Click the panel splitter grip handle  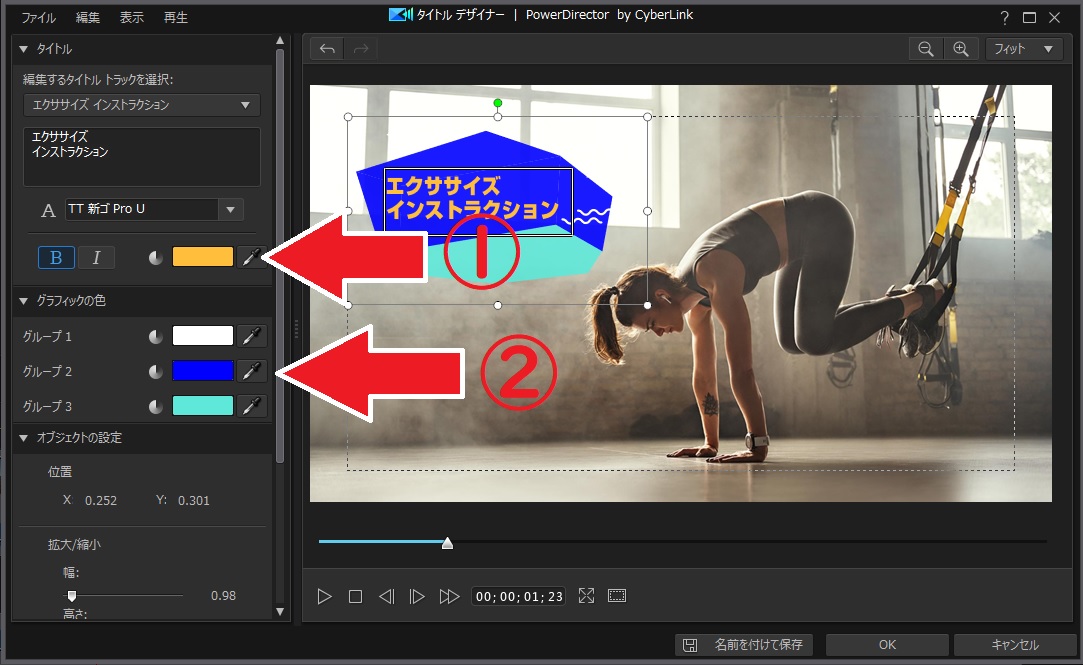[296, 328]
